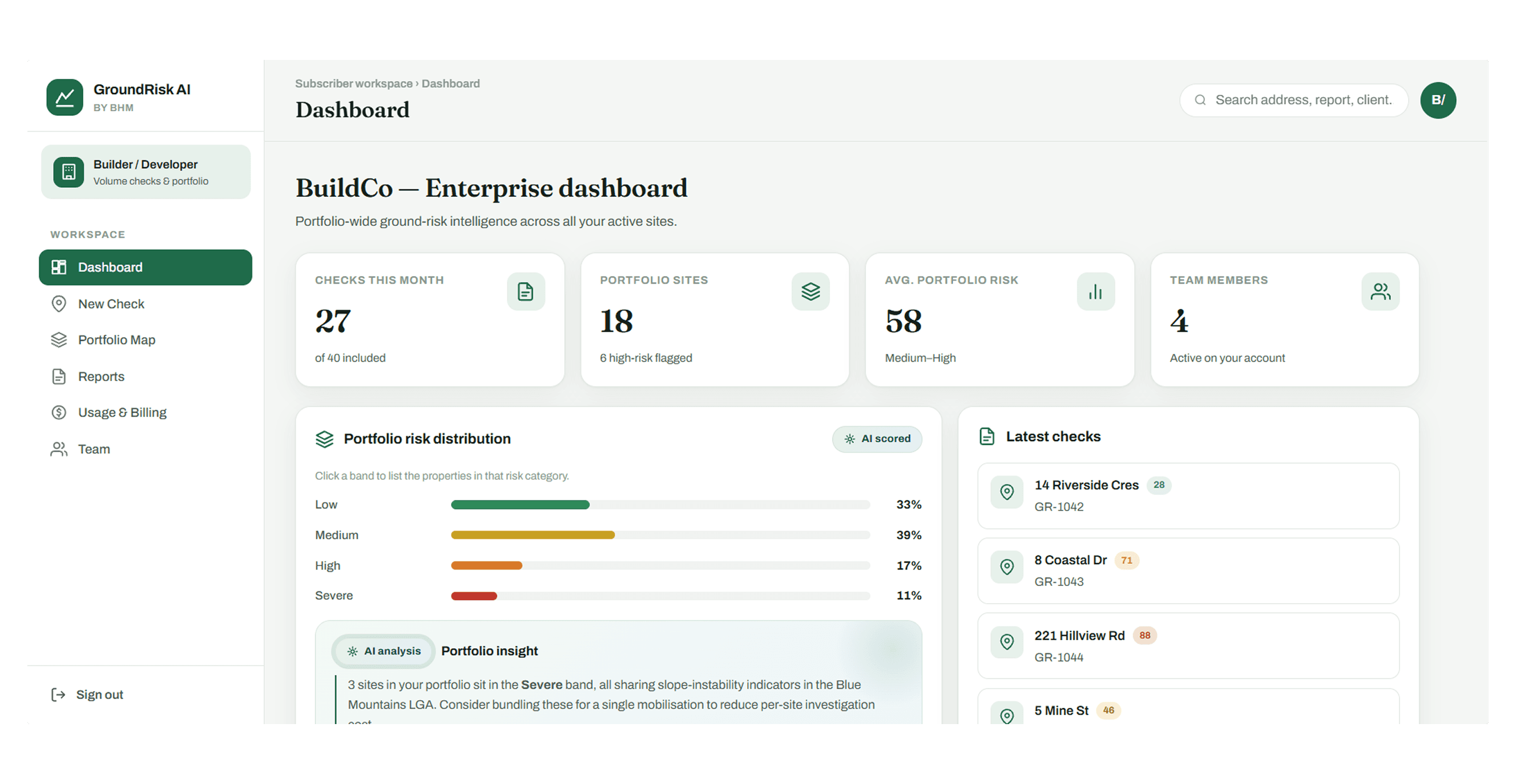1516x784 pixels.
Task: Open the Builder / Developer role card
Action: pos(146,172)
